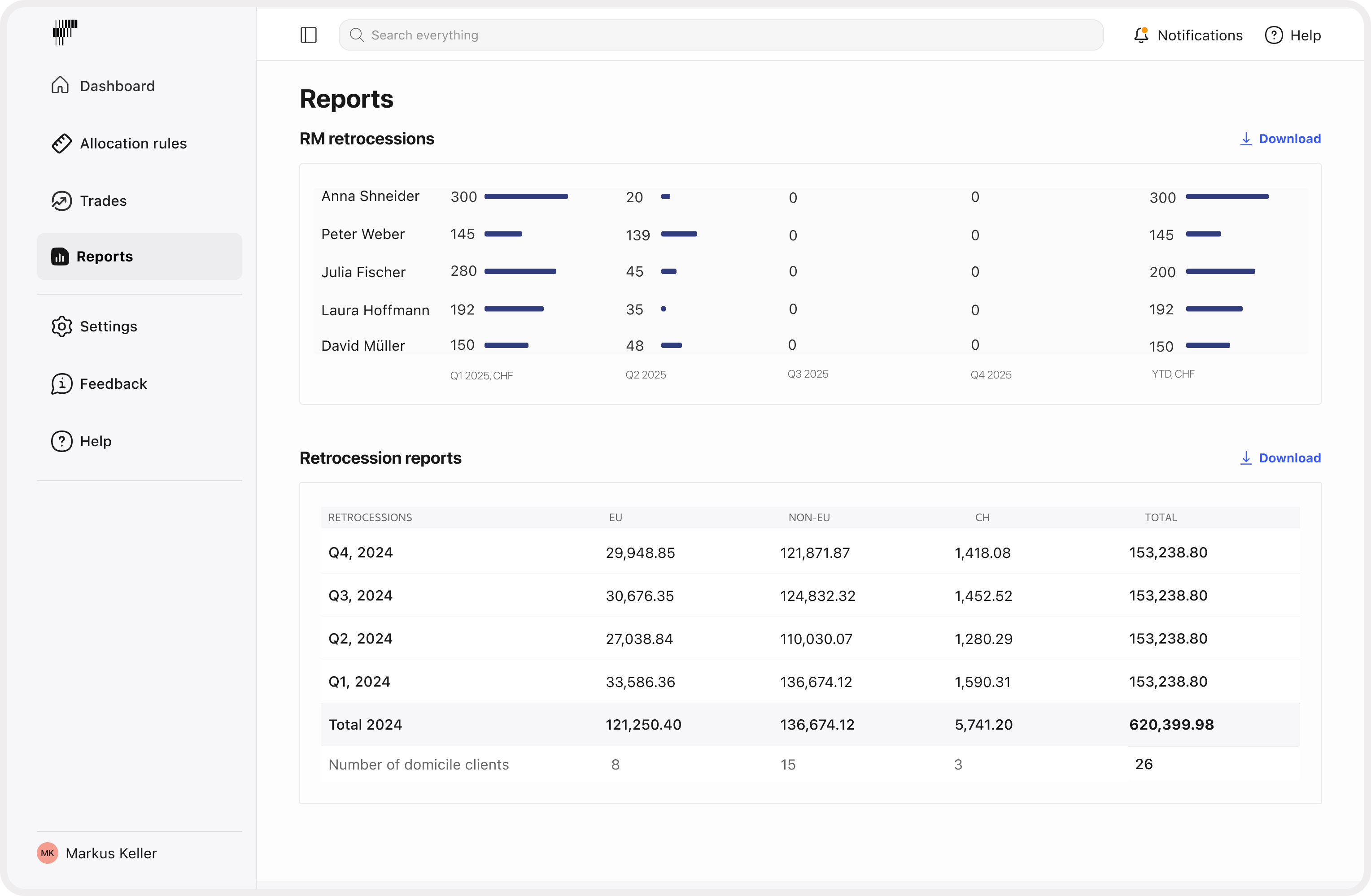This screenshot has height=896, width=1371.
Task: Select the Q4, 2024 table row
Action: coord(360,552)
